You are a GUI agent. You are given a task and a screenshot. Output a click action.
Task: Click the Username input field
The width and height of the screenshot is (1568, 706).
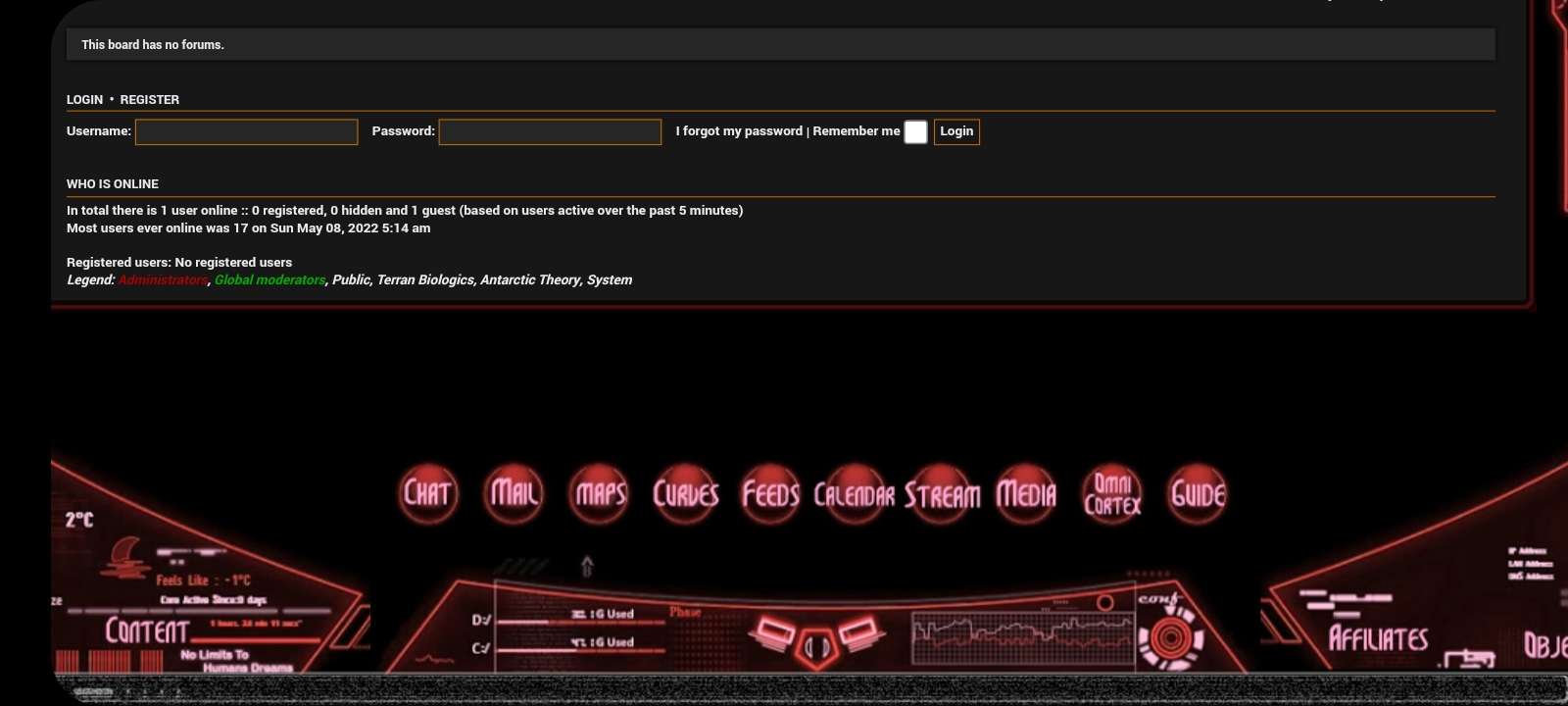pyautogui.click(x=246, y=132)
